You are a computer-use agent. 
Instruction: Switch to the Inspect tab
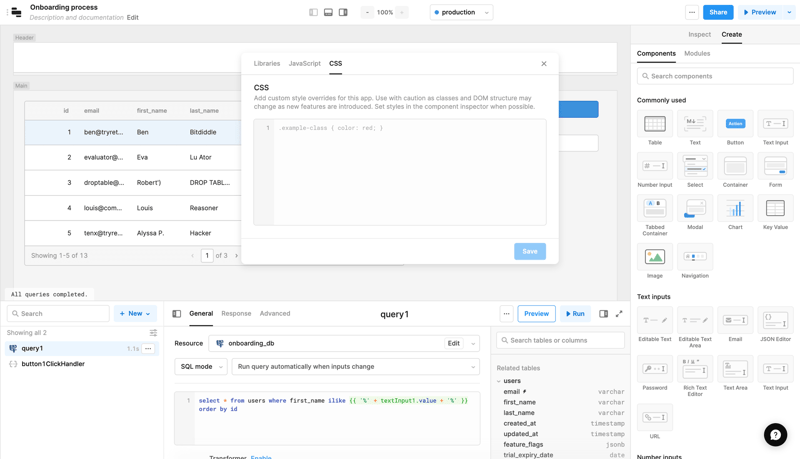(699, 34)
